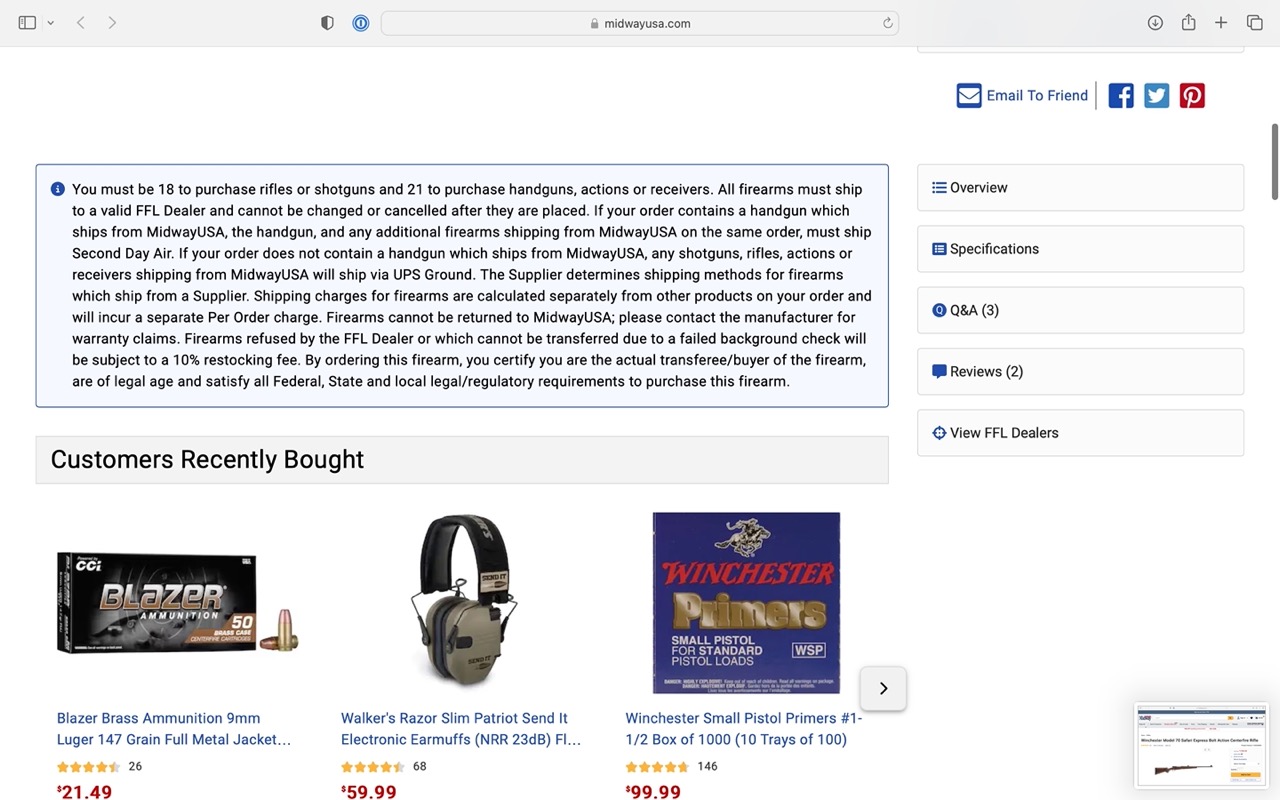Share product on Facebook icon

click(1121, 96)
